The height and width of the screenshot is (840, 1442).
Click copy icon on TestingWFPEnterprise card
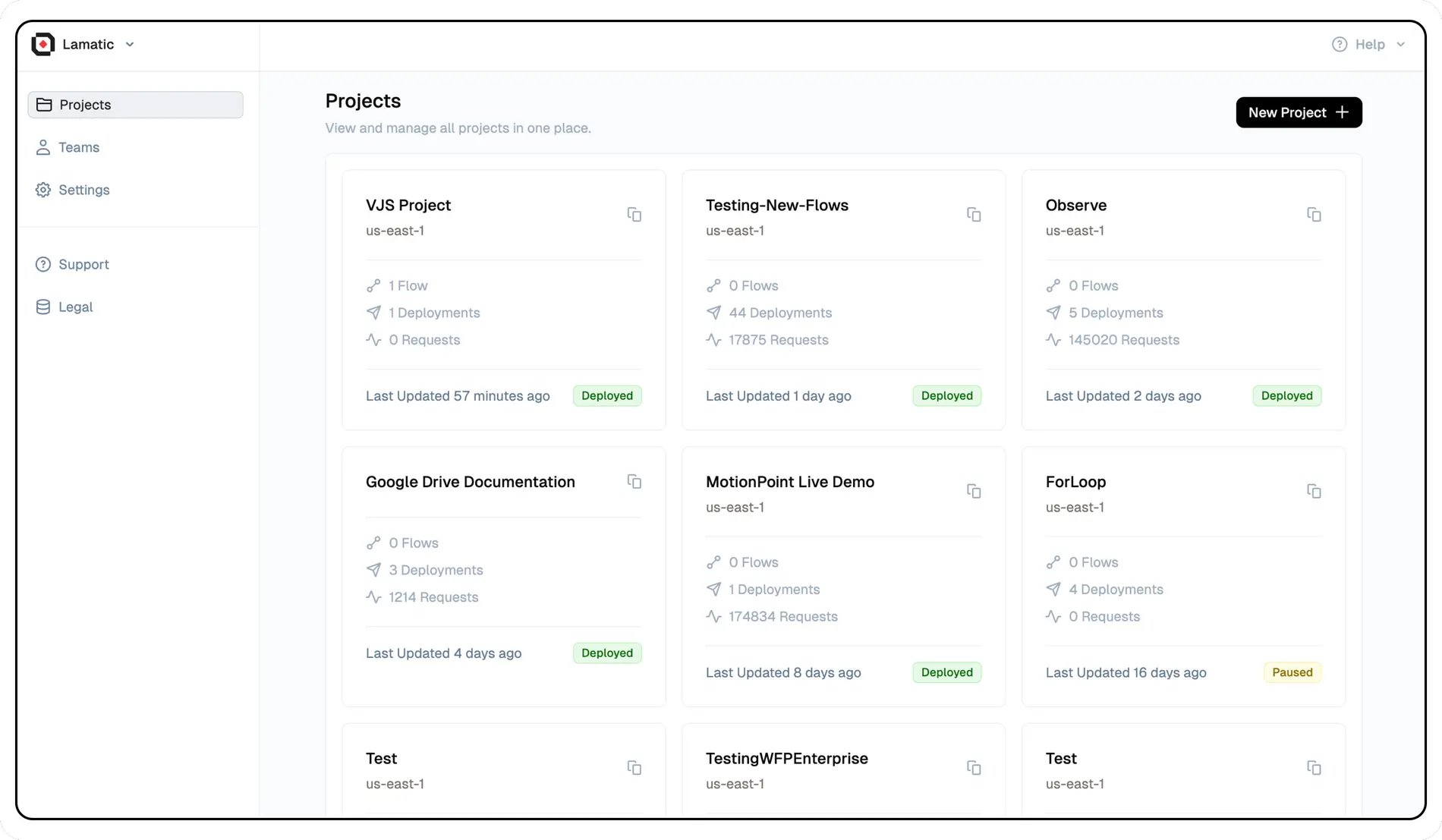pyautogui.click(x=974, y=768)
